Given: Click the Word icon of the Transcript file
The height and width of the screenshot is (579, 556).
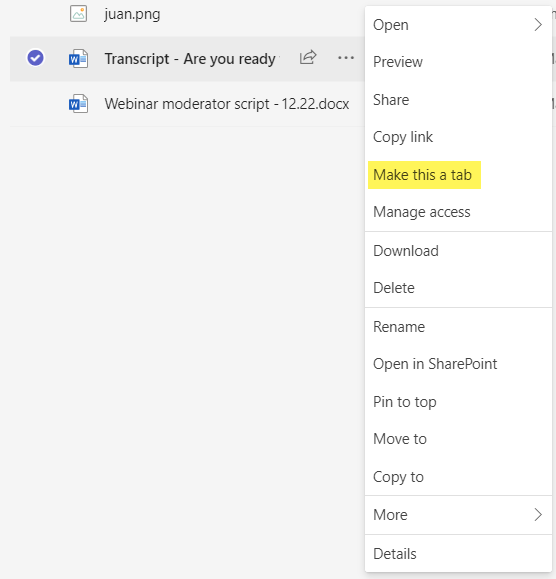Looking at the screenshot, I should coord(78,59).
